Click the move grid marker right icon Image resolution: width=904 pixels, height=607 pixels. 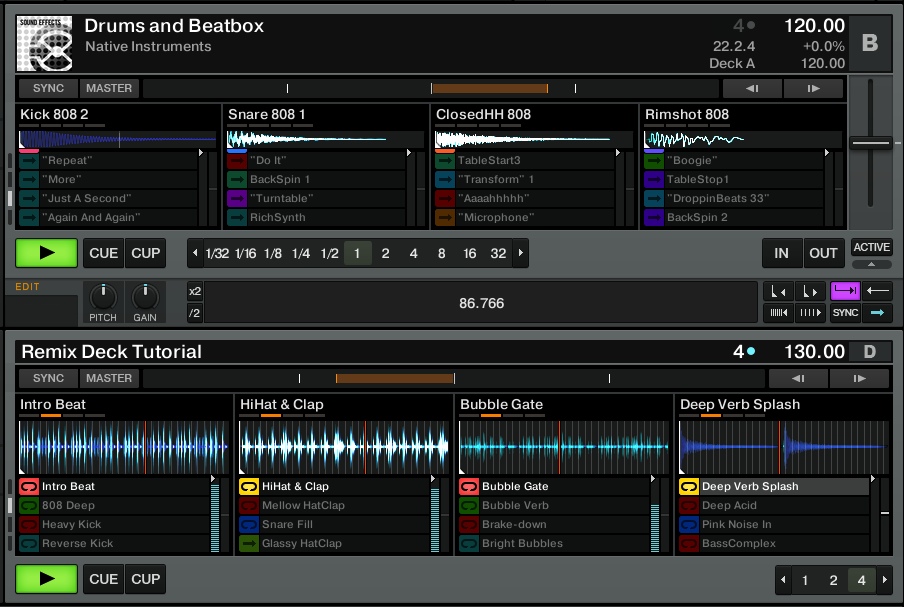point(809,292)
